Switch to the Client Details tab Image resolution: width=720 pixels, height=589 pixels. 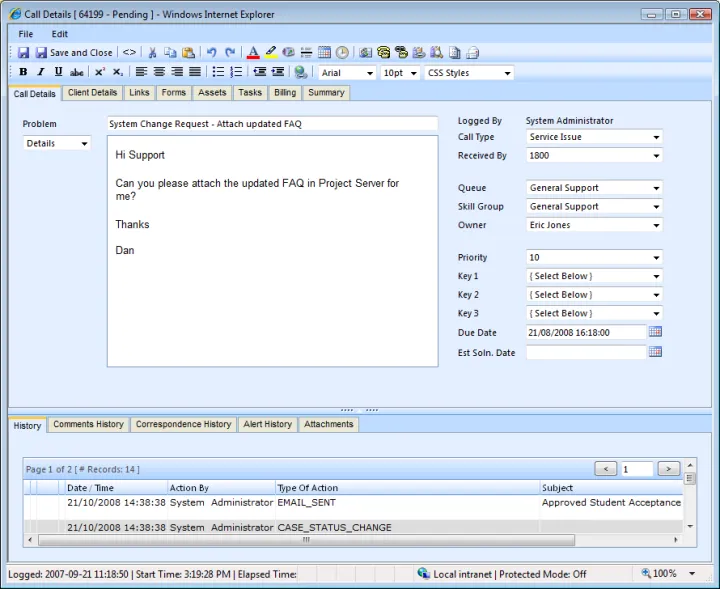coord(92,93)
